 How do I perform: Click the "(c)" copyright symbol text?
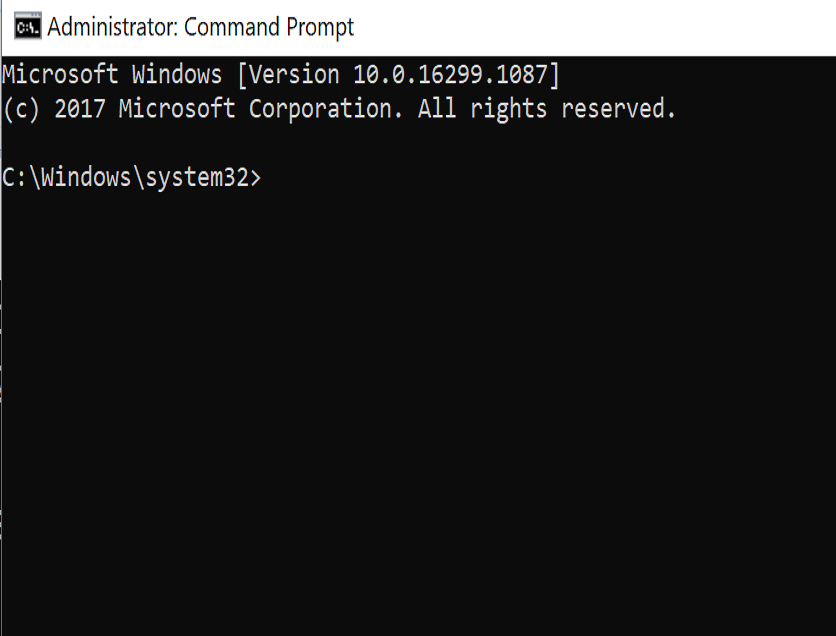[x=22, y=108]
